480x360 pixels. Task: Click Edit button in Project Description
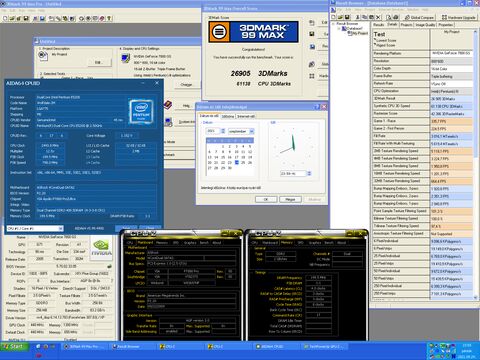pyautogui.click(x=98, y=62)
